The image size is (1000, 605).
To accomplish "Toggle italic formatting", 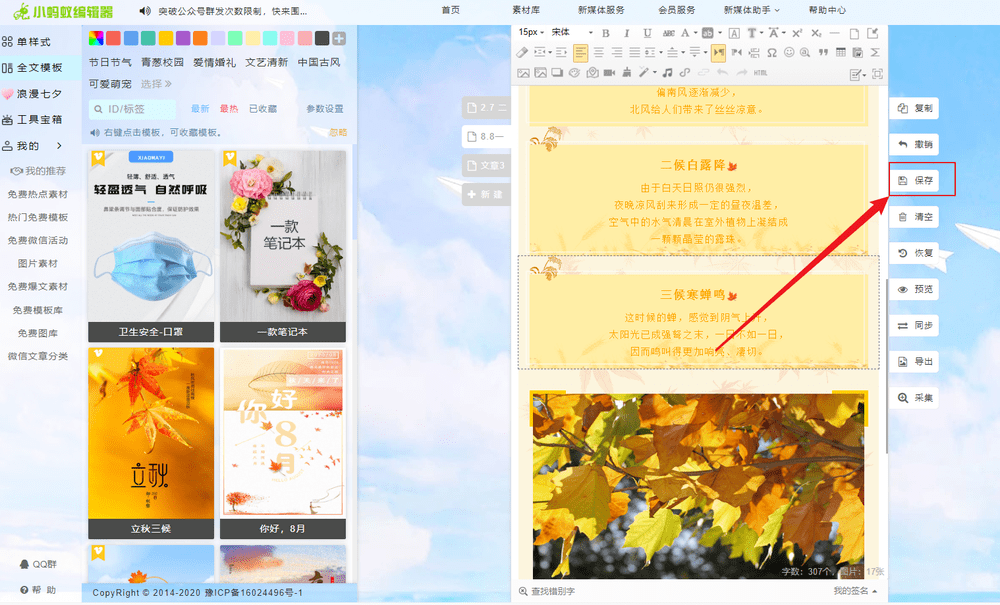I will pos(626,33).
